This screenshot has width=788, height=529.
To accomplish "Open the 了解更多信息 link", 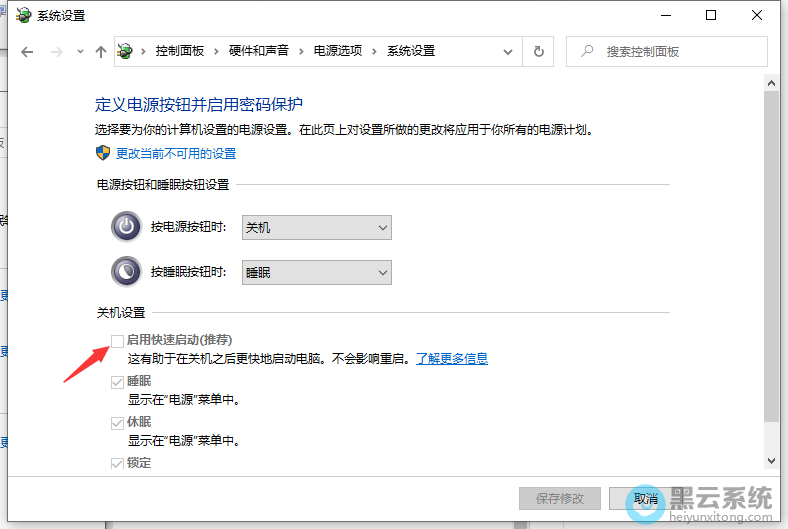I will tap(452, 358).
